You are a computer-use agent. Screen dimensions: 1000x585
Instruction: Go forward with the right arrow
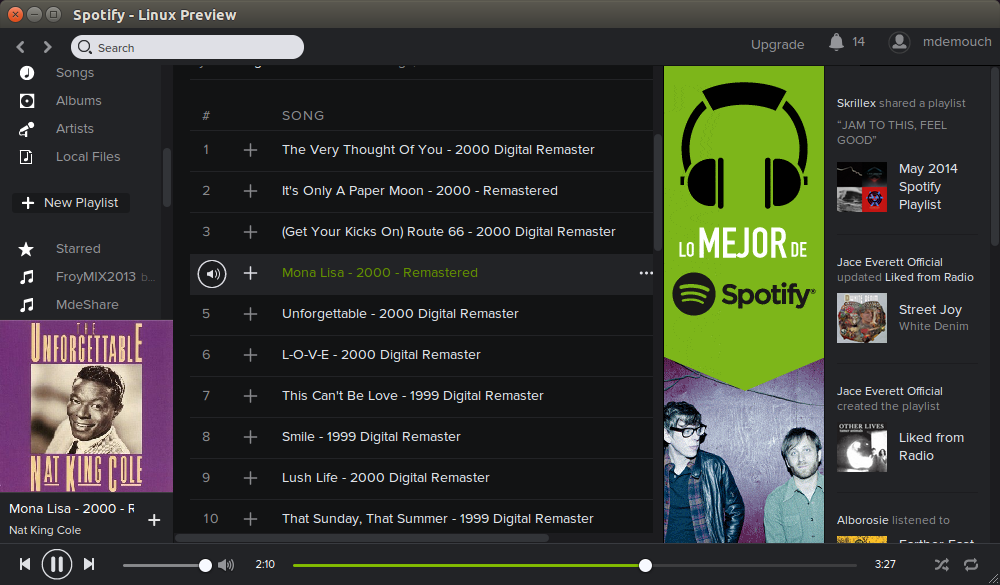tap(47, 47)
